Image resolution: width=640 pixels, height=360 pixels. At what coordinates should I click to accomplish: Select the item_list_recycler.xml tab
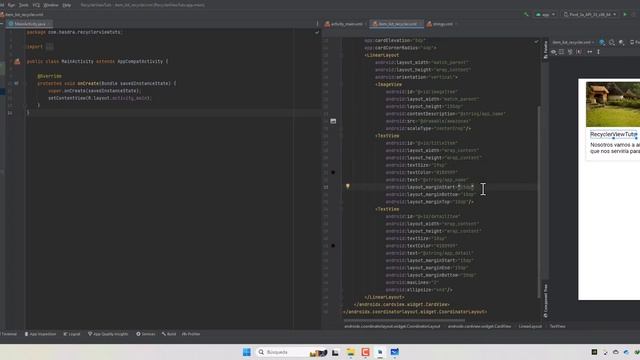[396, 24]
